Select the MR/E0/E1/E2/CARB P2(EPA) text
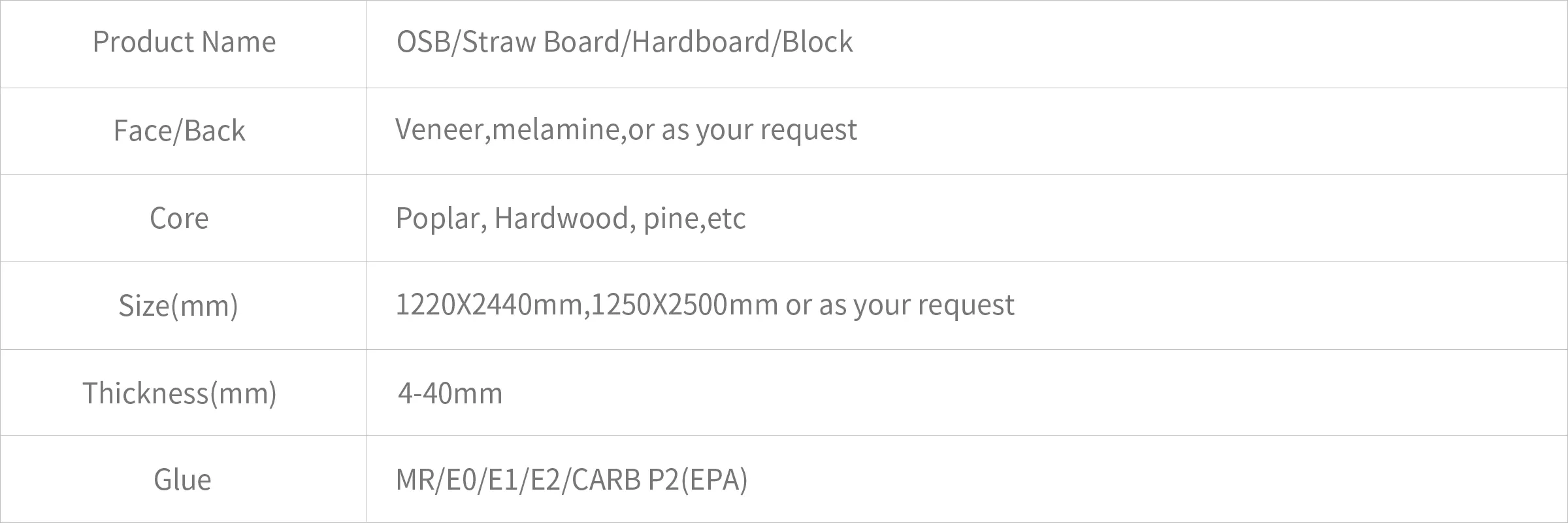1568x523 pixels. point(572,480)
